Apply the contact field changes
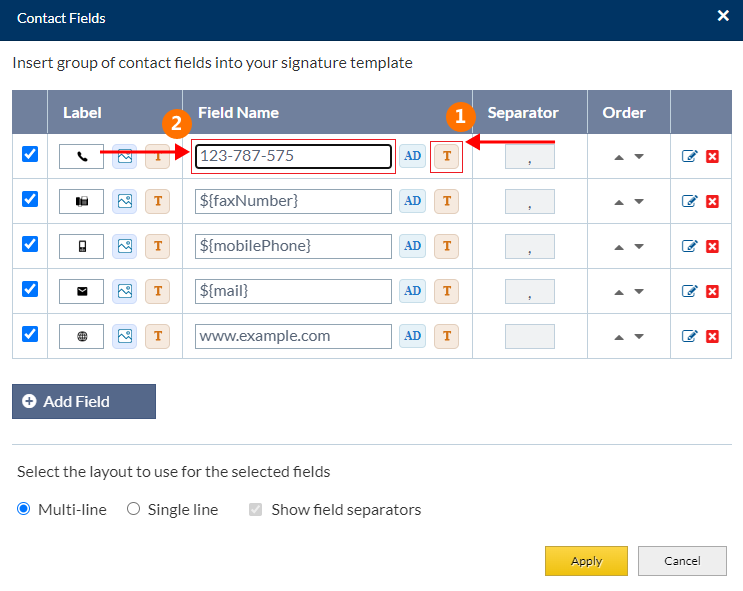Image resolution: width=743 pixels, height=591 pixels. click(x=586, y=561)
